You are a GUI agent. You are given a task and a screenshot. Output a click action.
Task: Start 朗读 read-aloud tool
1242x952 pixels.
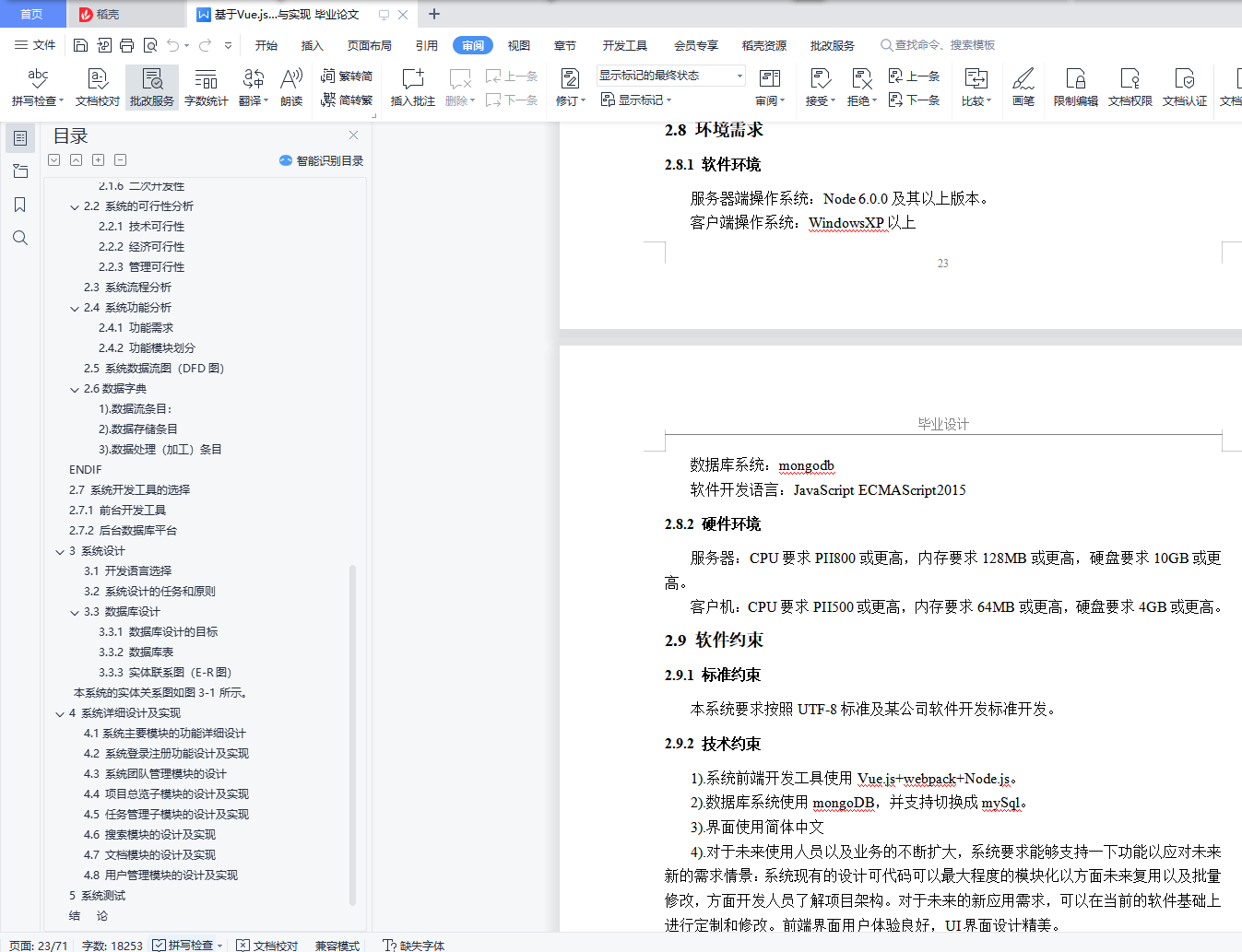coord(291,88)
